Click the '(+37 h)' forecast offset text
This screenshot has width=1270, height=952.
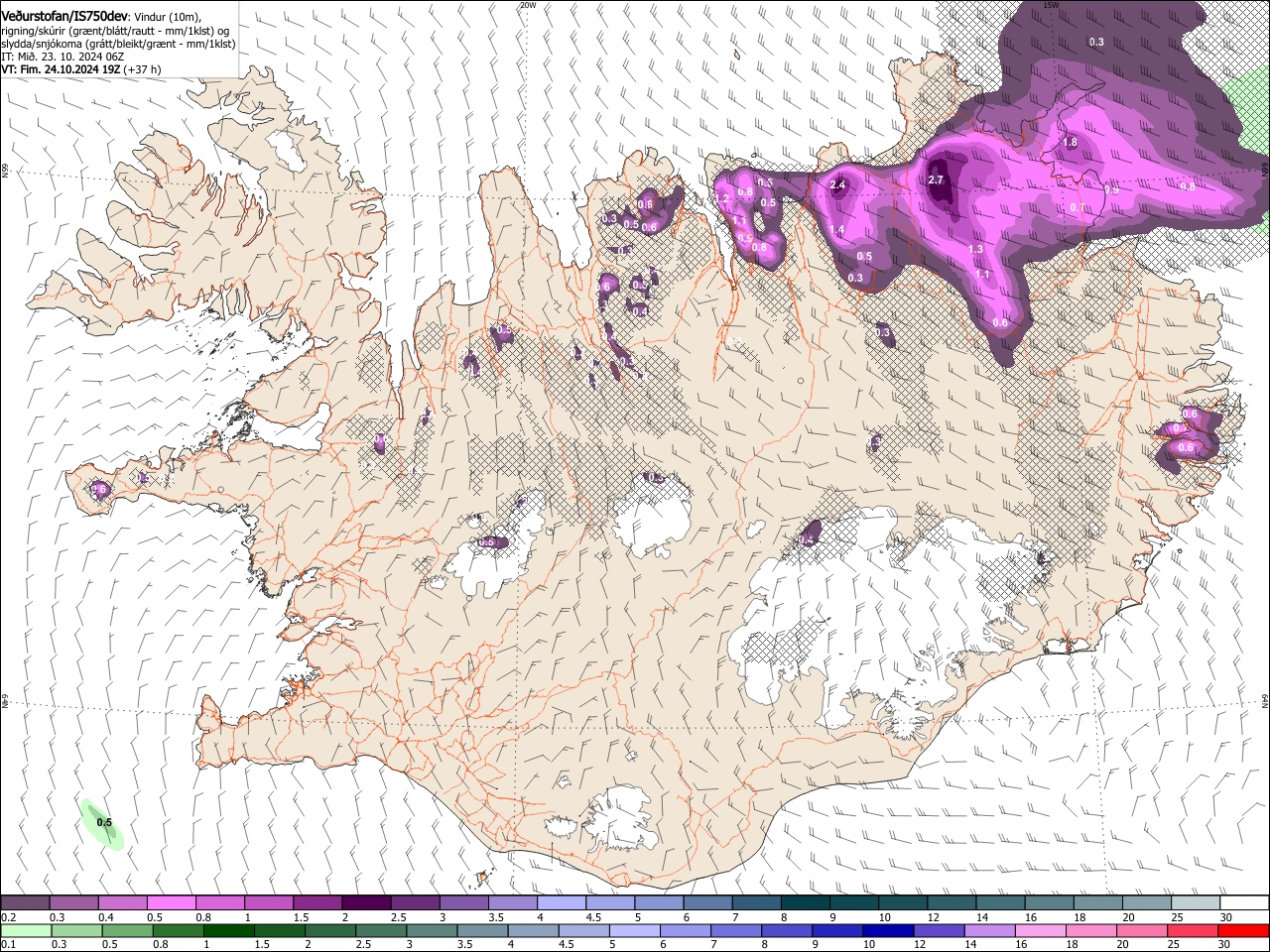(142, 69)
